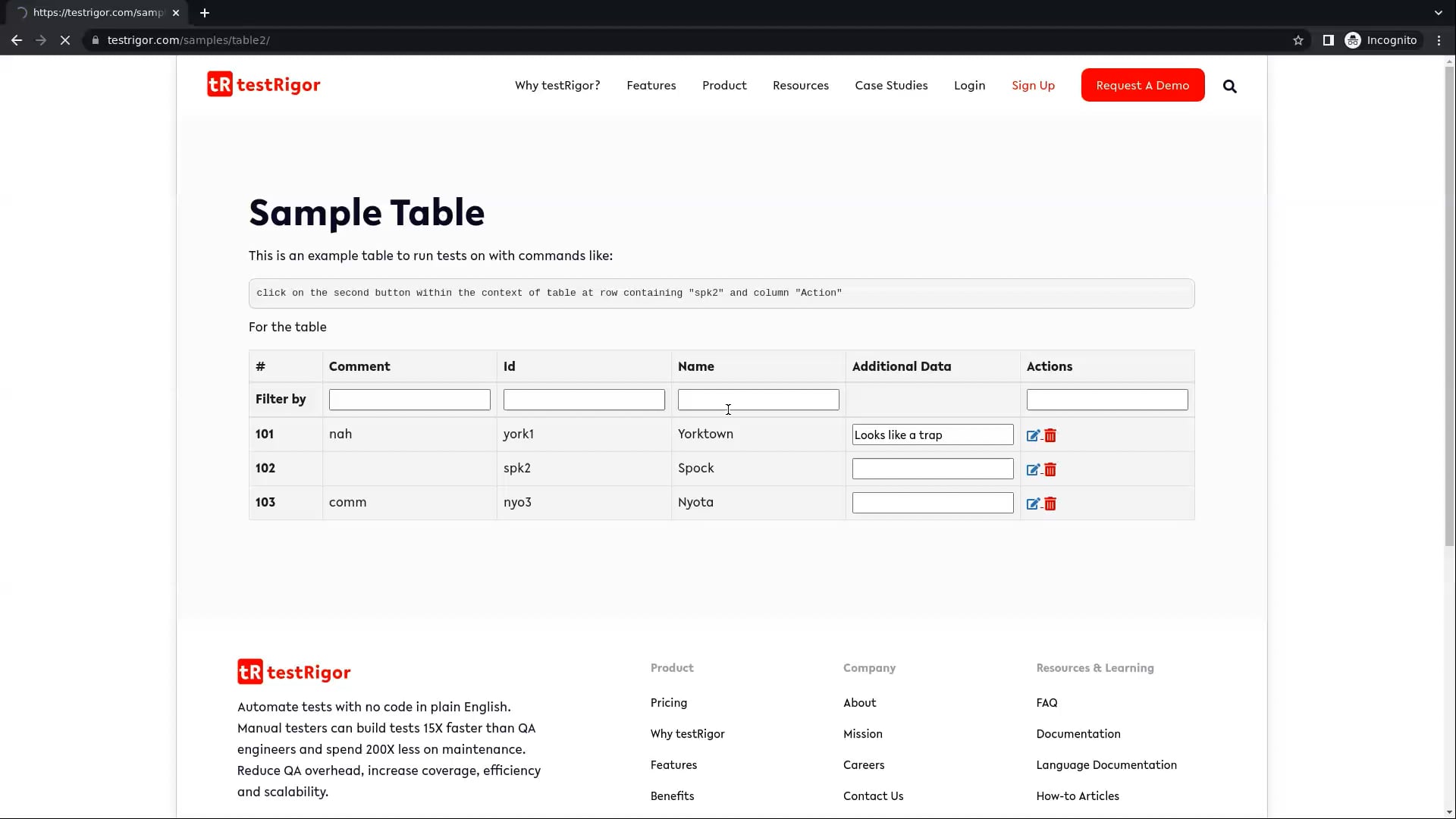1456x819 pixels.
Task: Toggle the bookmark star in the address bar
Action: click(x=1298, y=40)
